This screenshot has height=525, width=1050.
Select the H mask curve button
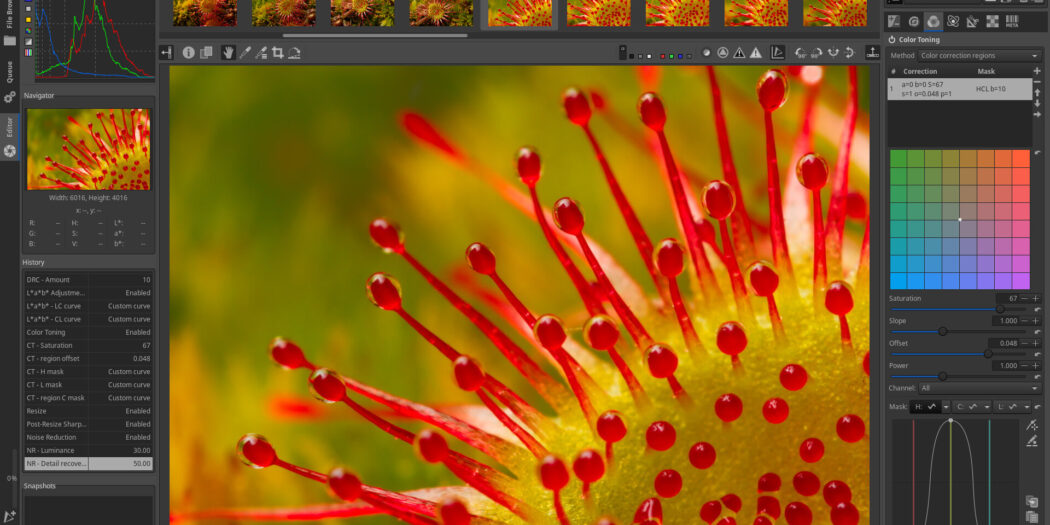(x=927, y=406)
